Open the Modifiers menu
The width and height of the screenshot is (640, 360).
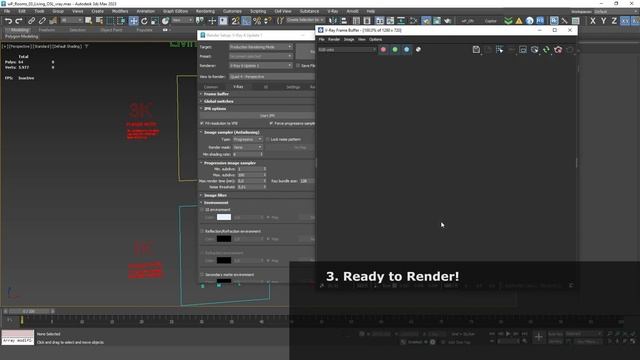120,11
